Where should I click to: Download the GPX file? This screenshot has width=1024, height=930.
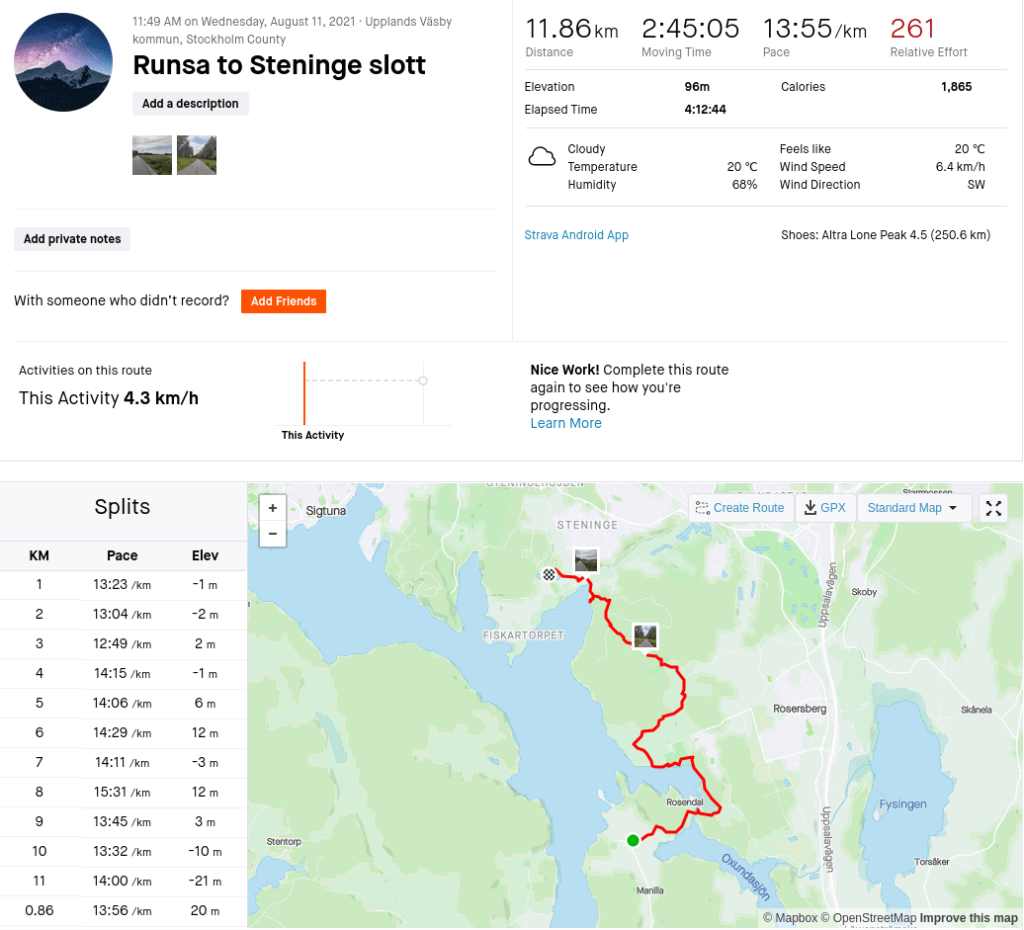point(825,508)
